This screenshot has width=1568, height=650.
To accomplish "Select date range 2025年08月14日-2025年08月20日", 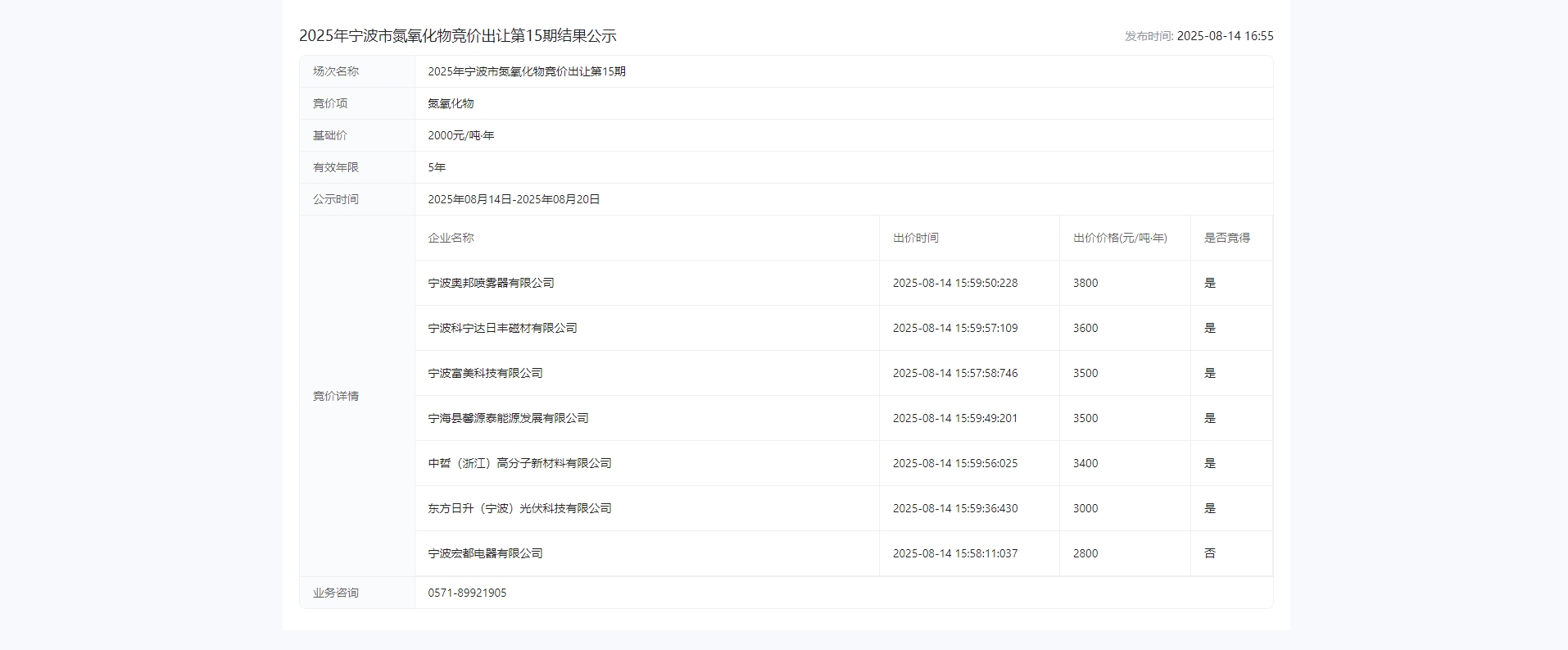I will point(514,199).
